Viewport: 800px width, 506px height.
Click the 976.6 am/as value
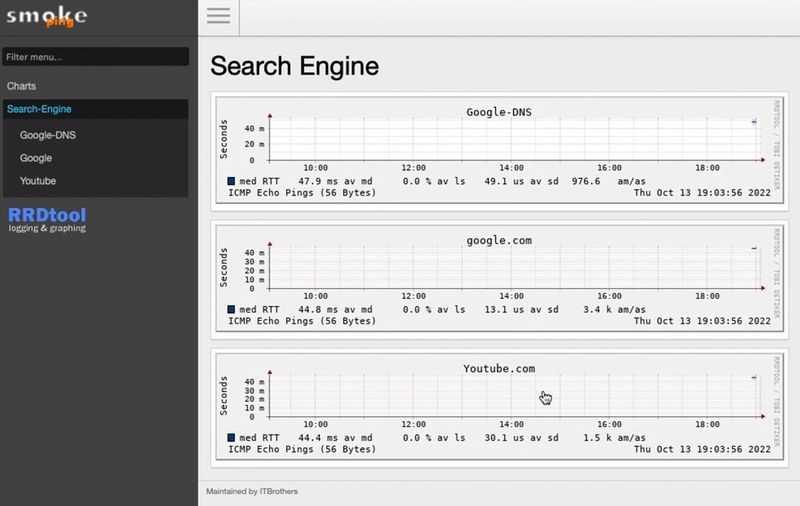(586, 181)
